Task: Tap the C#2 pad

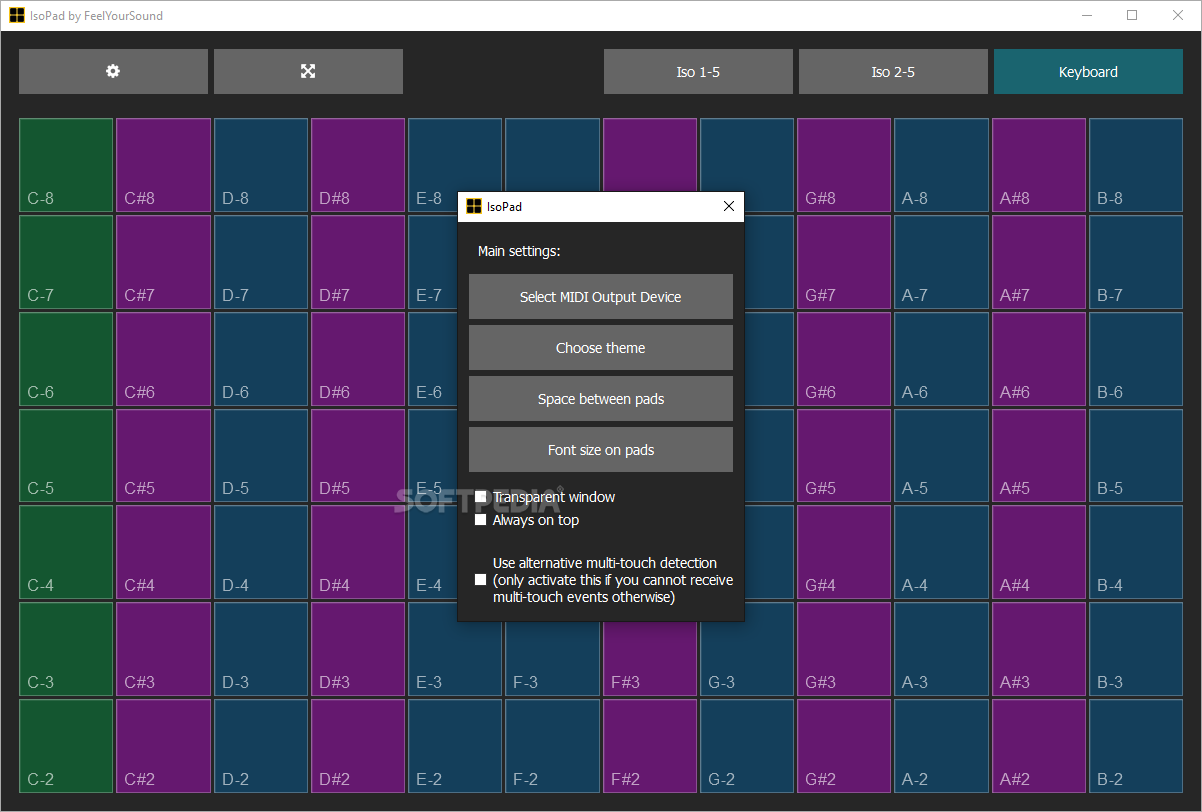Action: pyautogui.click(x=164, y=747)
